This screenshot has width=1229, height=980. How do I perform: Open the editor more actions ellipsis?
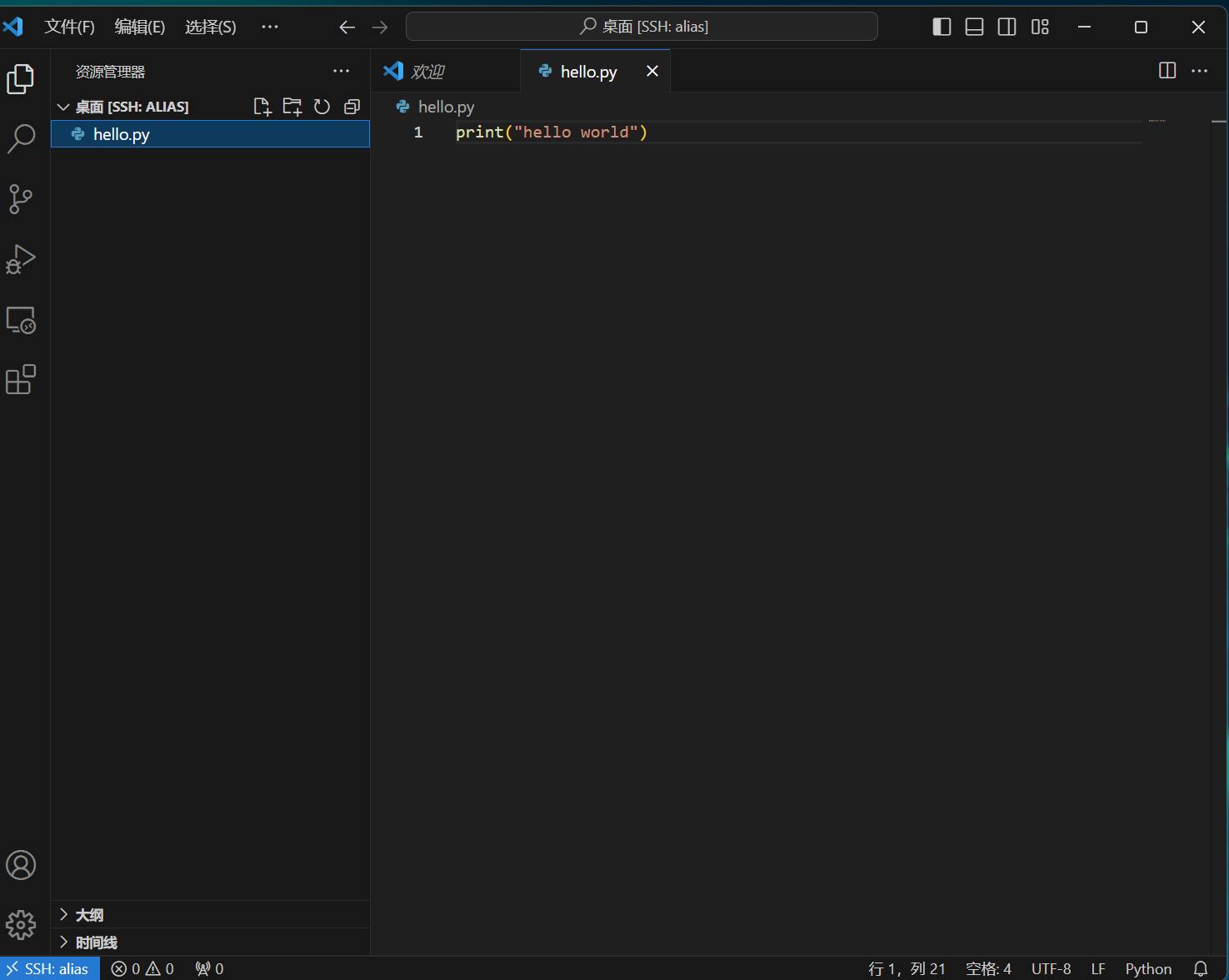(1200, 71)
